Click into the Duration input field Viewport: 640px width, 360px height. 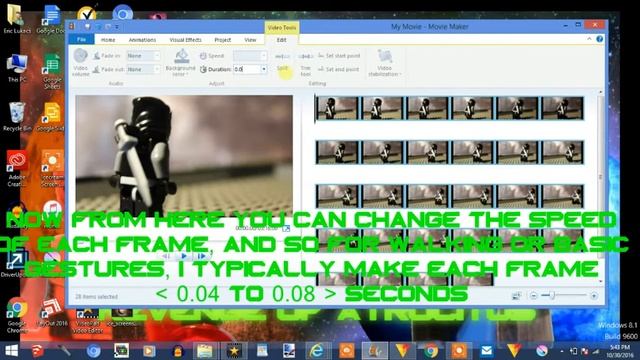[x=247, y=69]
